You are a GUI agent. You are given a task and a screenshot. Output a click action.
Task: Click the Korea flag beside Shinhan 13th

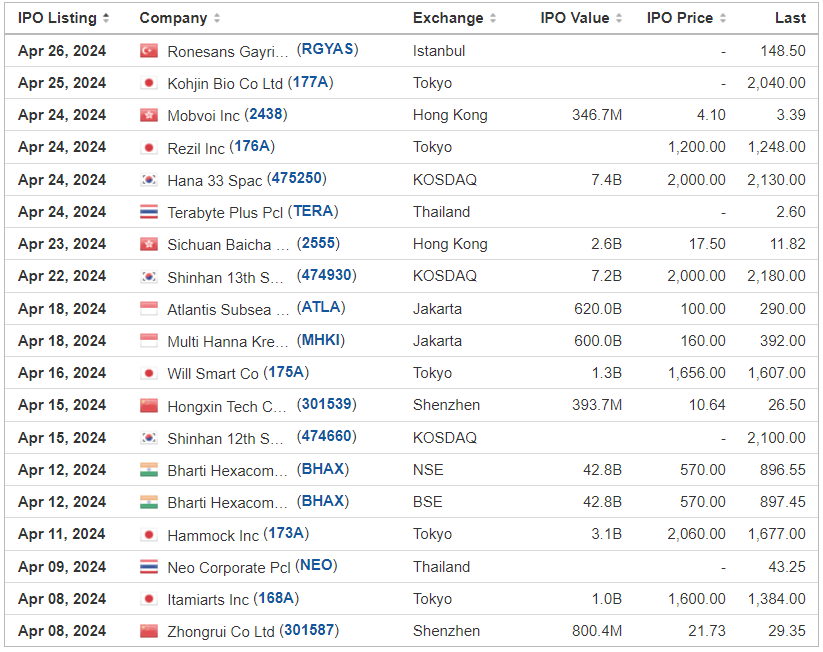click(x=149, y=276)
